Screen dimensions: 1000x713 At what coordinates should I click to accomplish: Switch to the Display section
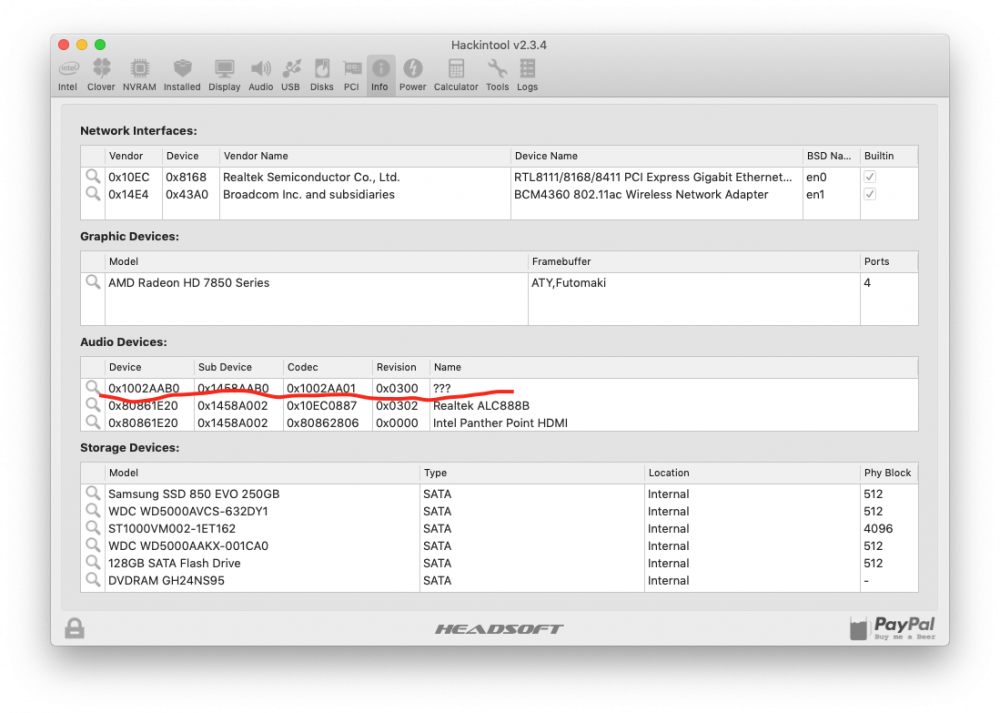coord(224,75)
